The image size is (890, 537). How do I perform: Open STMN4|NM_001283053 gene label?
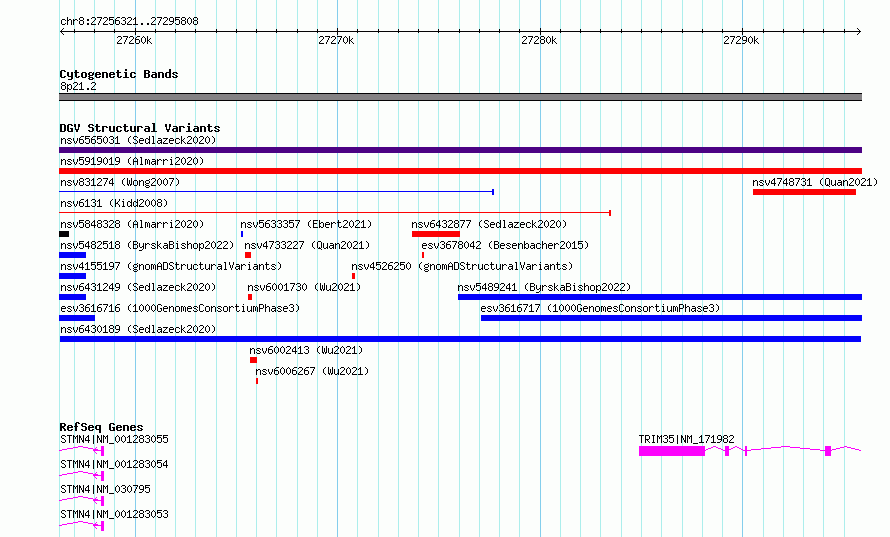tap(114, 514)
